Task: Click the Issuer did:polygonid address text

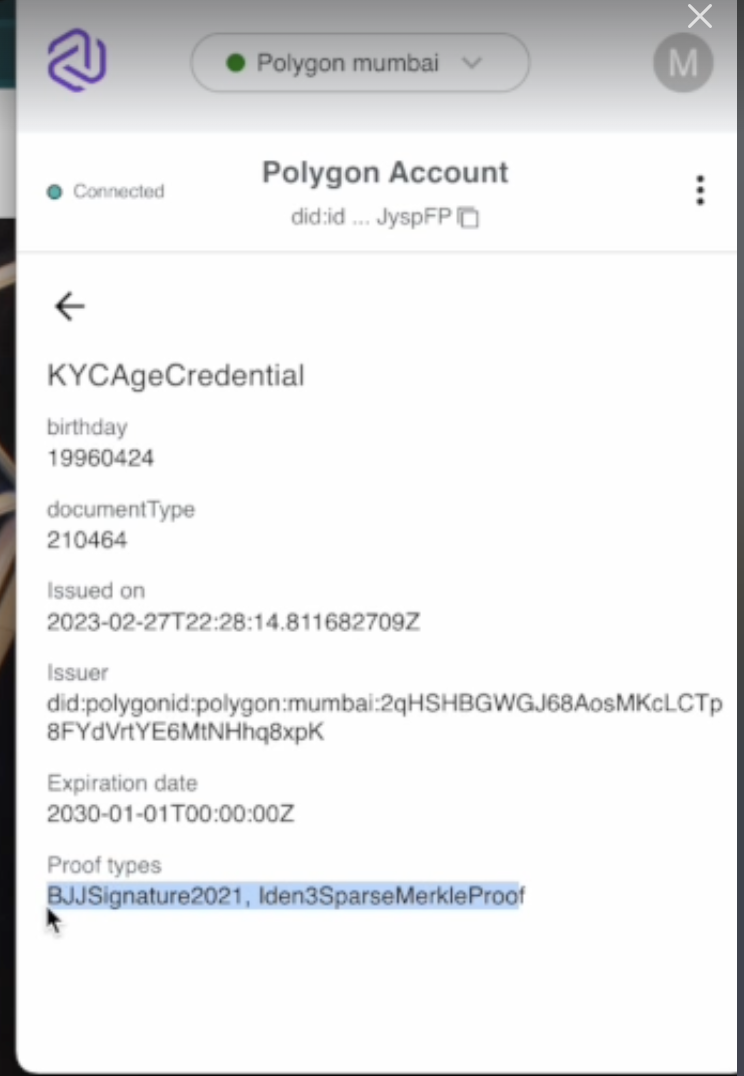Action: [384, 718]
